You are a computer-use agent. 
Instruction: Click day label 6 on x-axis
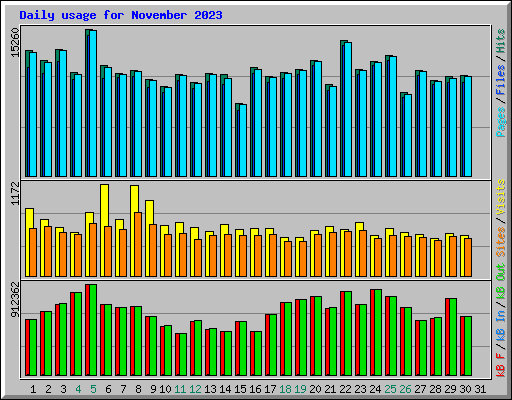108,389
